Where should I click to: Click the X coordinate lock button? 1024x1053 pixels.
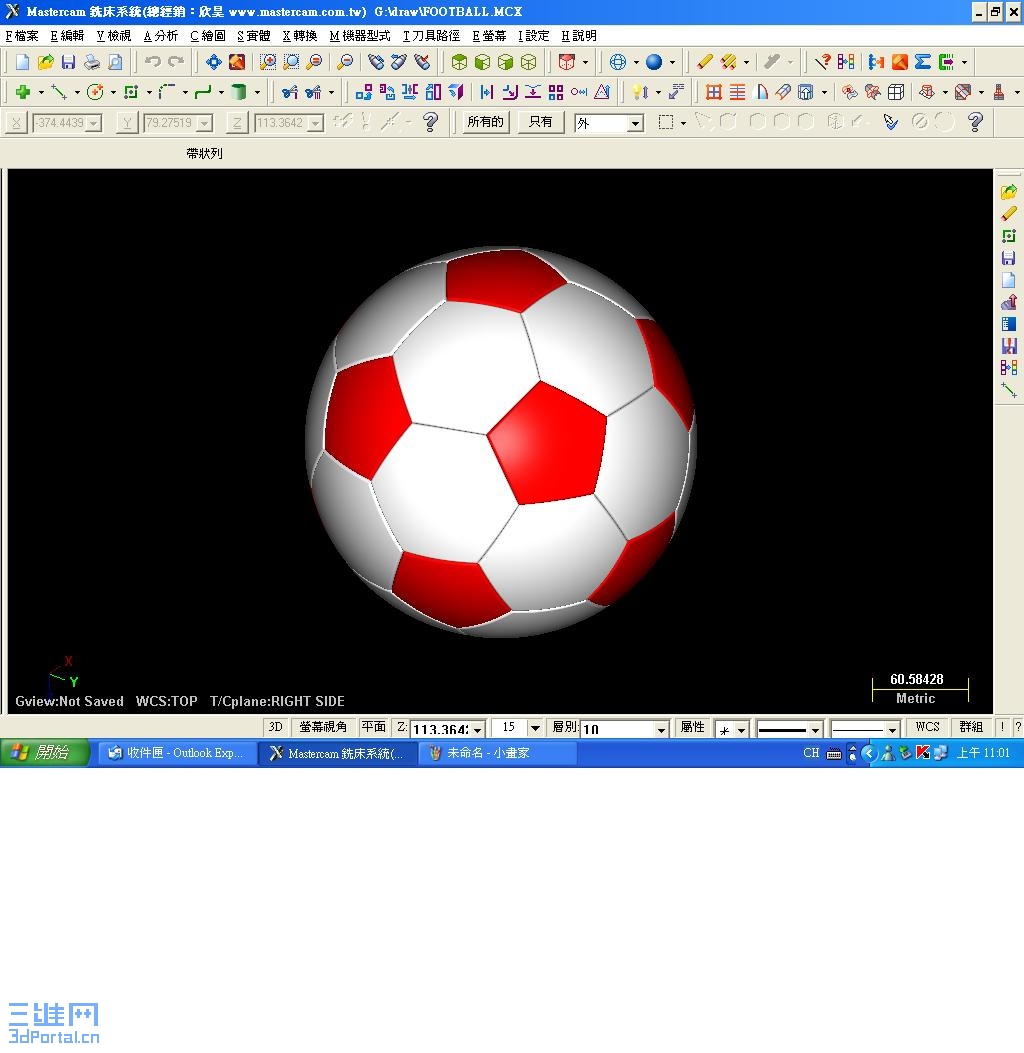[16, 123]
